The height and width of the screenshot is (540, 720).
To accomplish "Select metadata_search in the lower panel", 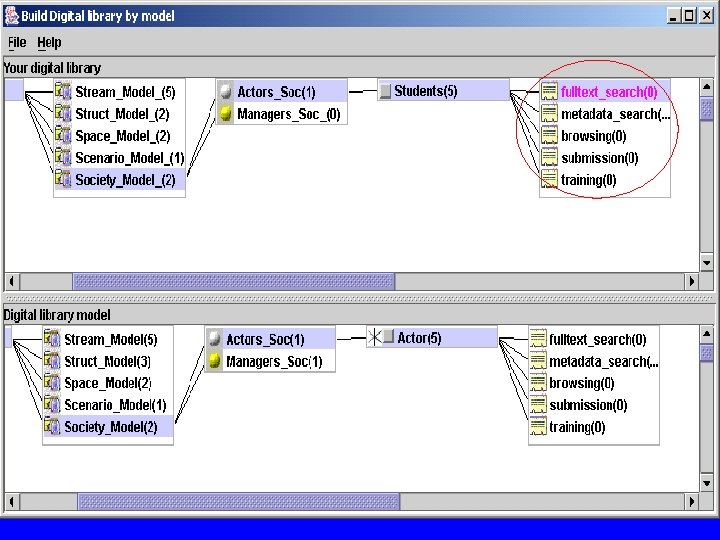I will pos(603,361).
